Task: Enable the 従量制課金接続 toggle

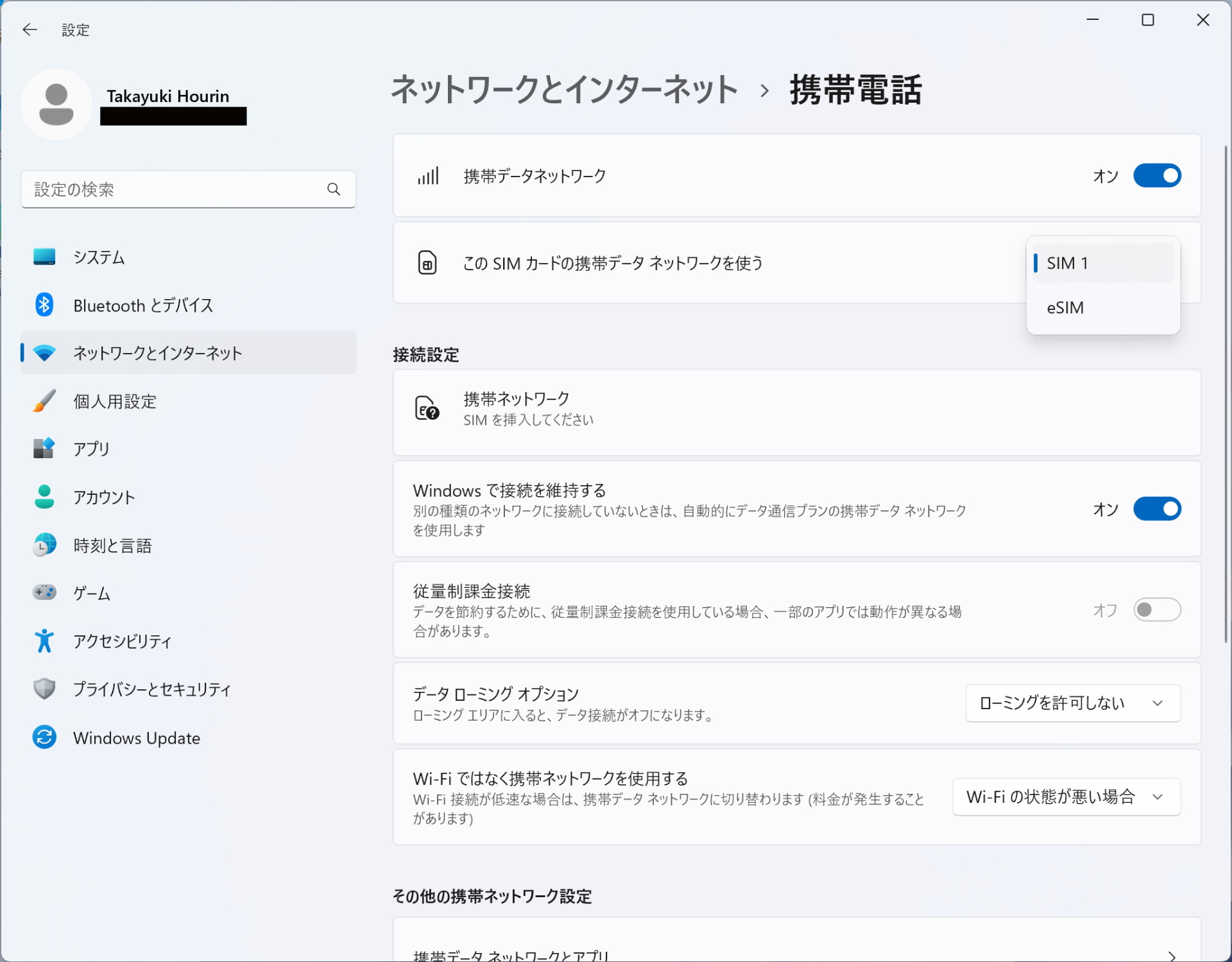Action: tap(1156, 610)
